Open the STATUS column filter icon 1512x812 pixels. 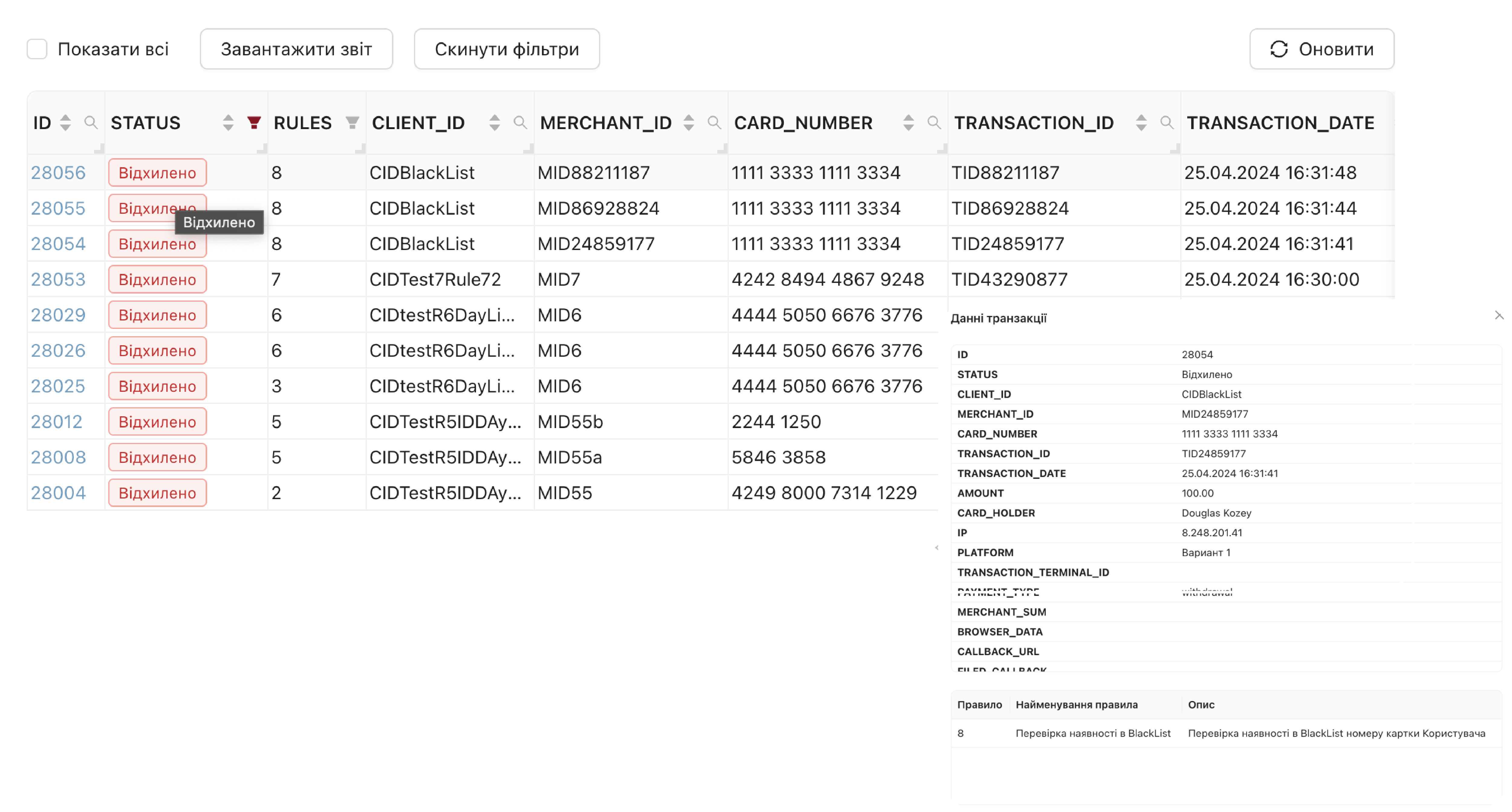click(254, 123)
